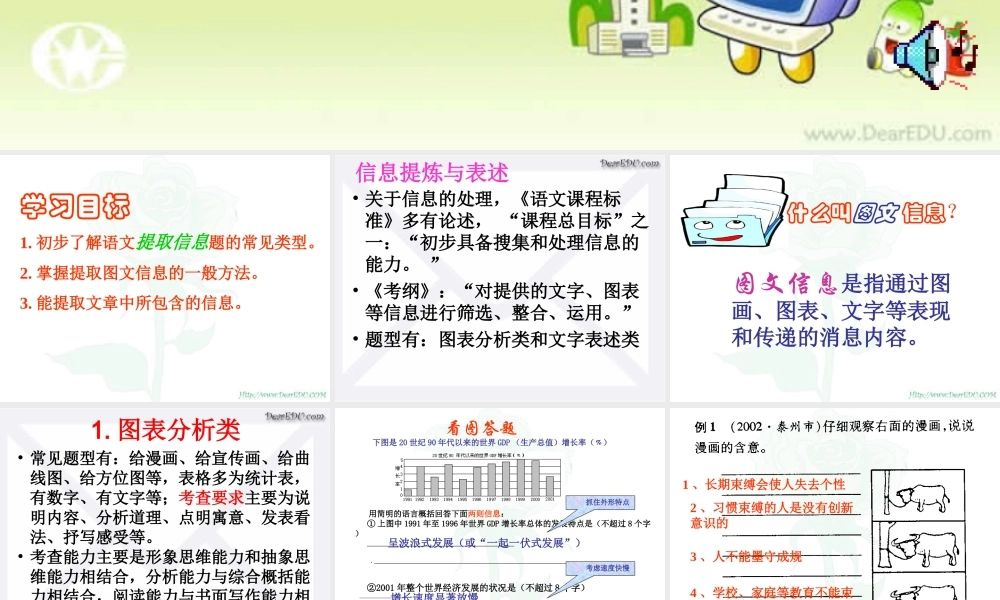Screen dimensions: 1000x600
Task: Click the heading 什么叫图文信息?
Action: 871,212
